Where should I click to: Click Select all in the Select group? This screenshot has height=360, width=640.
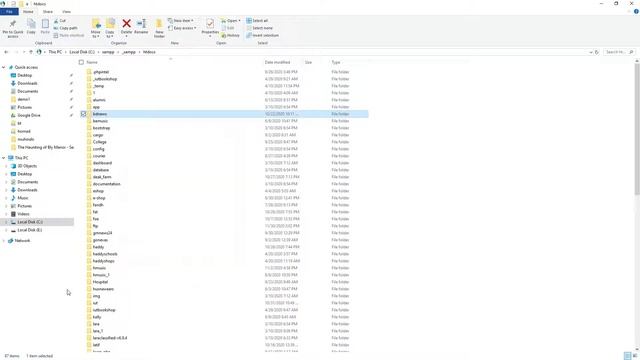[257, 20]
